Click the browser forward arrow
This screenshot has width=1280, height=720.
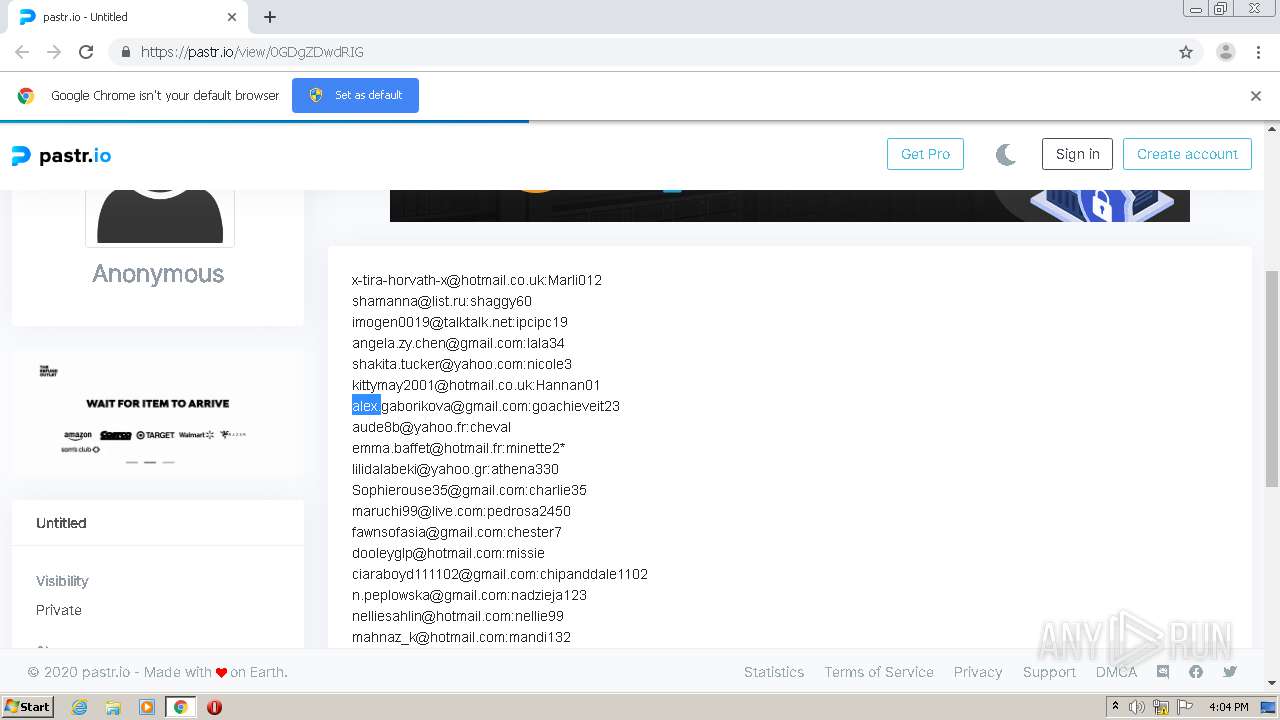point(54,52)
